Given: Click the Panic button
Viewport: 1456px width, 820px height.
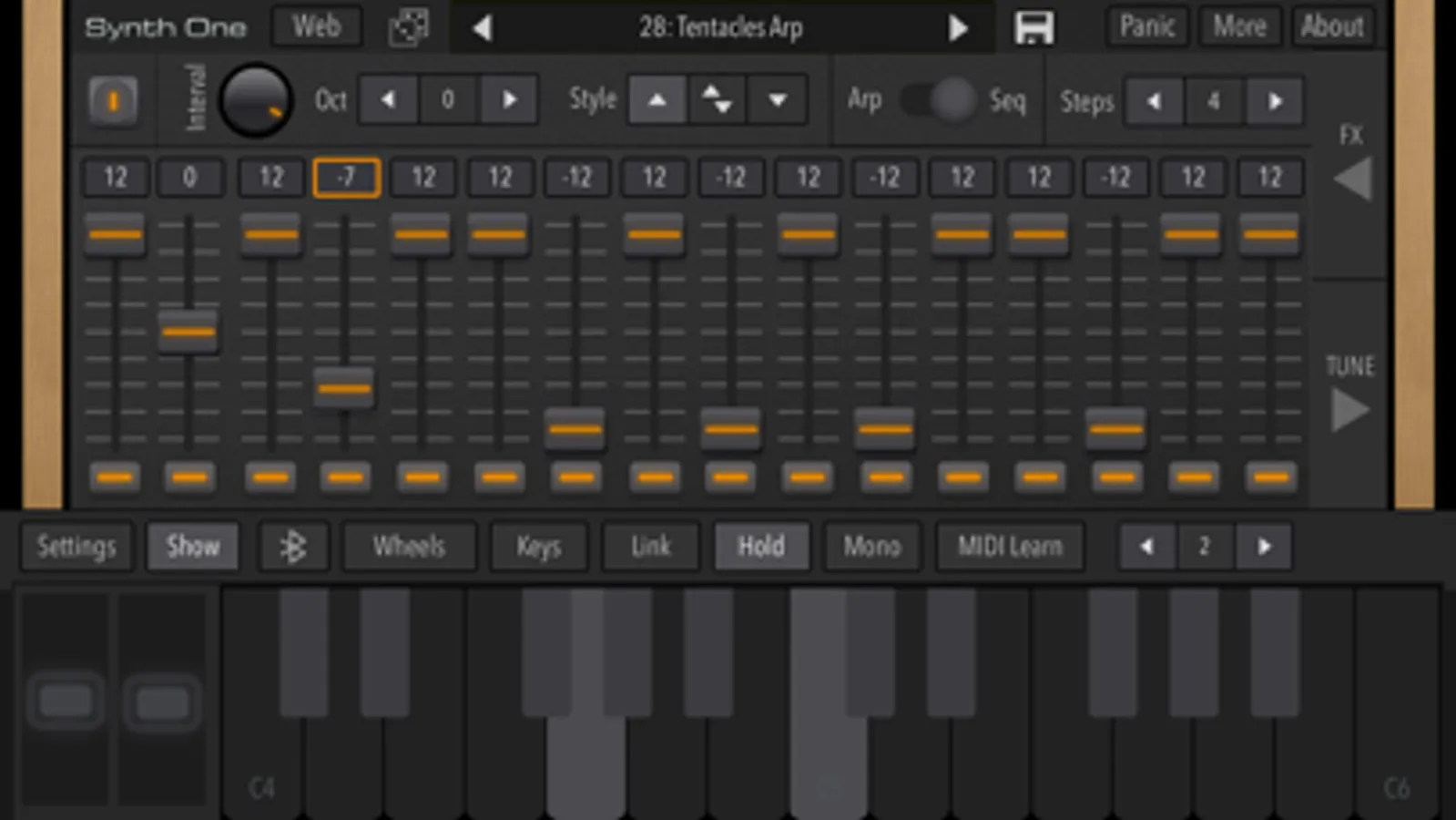Looking at the screenshot, I should click(1147, 26).
